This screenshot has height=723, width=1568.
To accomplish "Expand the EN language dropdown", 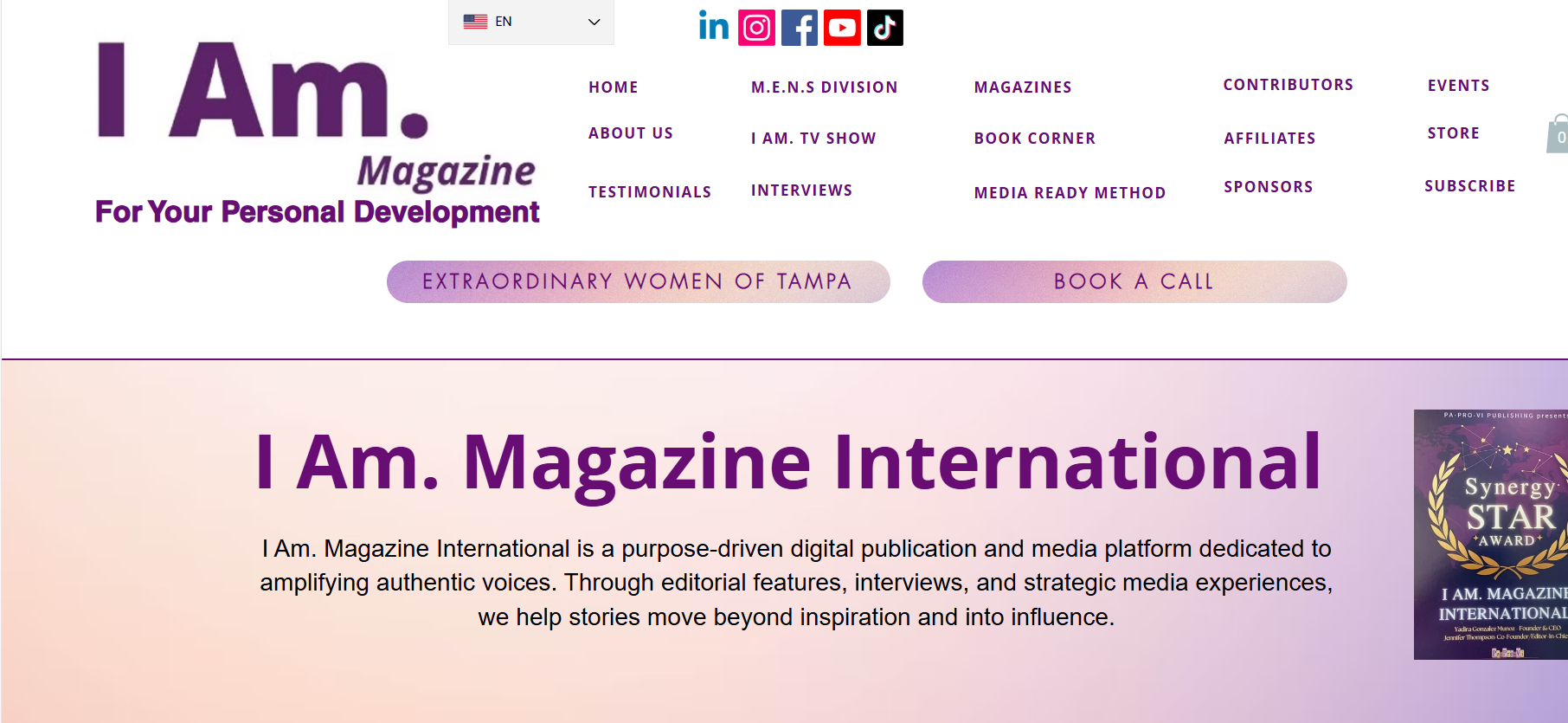I will coord(531,22).
